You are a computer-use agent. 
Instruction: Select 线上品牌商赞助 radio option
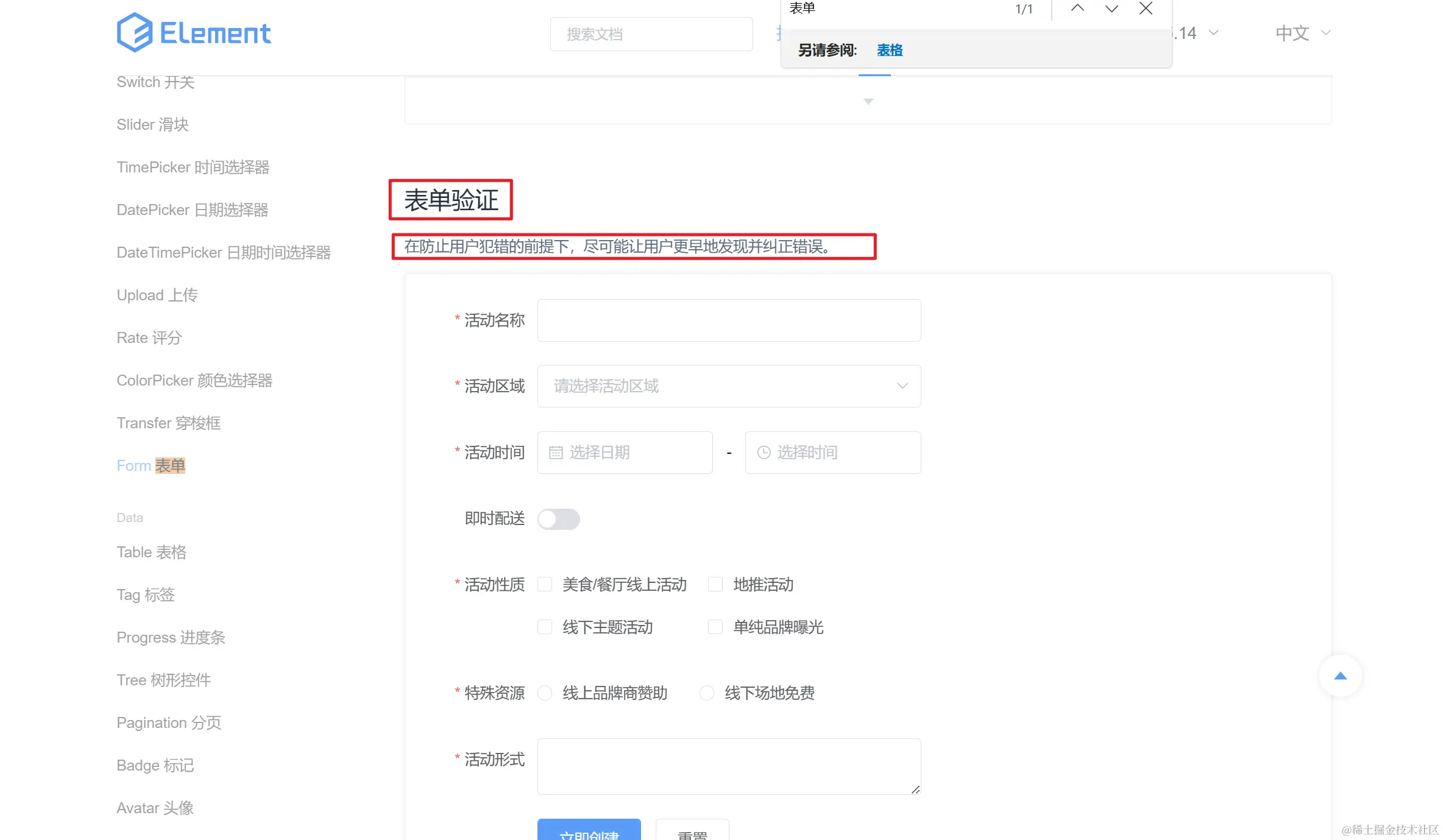[545, 693]
